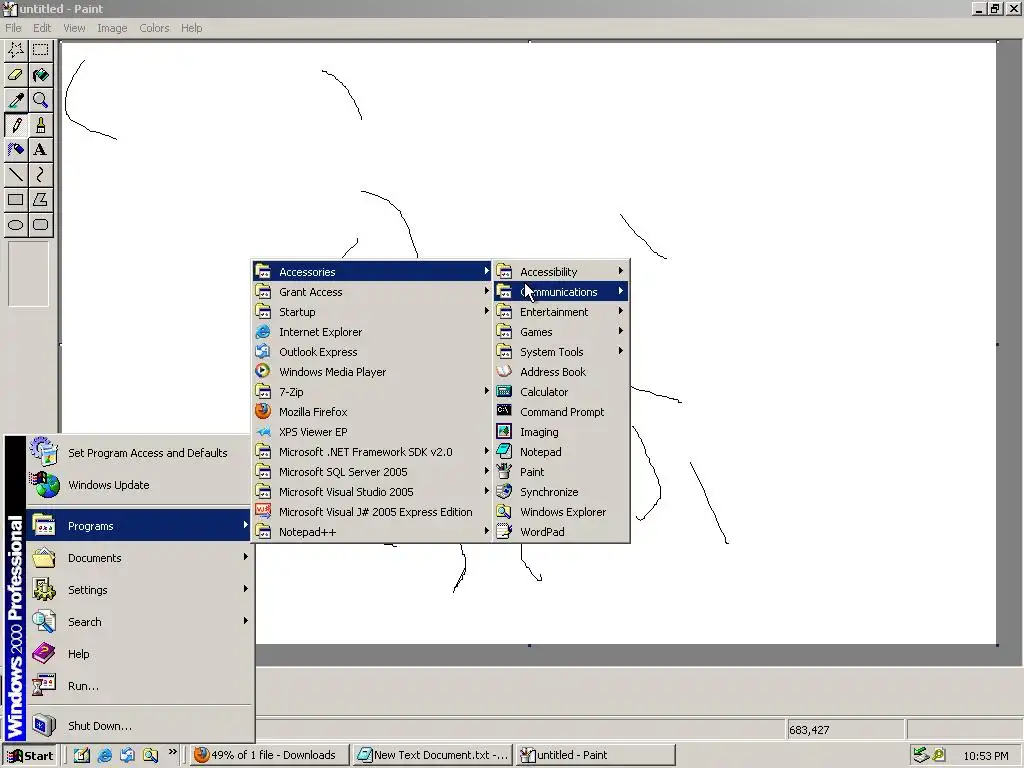Expand the System Tools submenu
This screenshot has width=1024, height=768.
tap(561, 352)
